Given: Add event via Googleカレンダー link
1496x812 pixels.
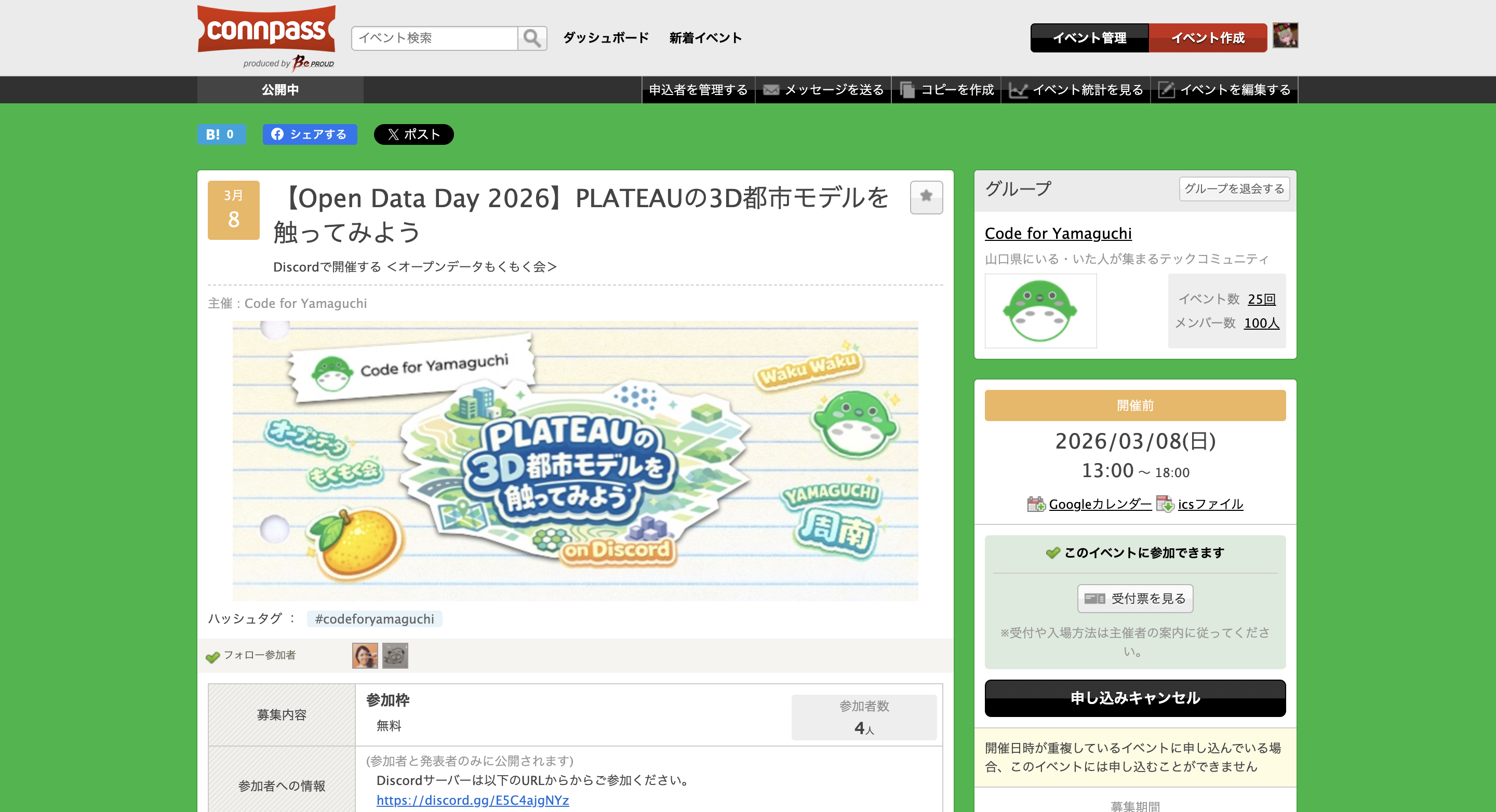Looking at the screenshot, I should [1099, 504].
